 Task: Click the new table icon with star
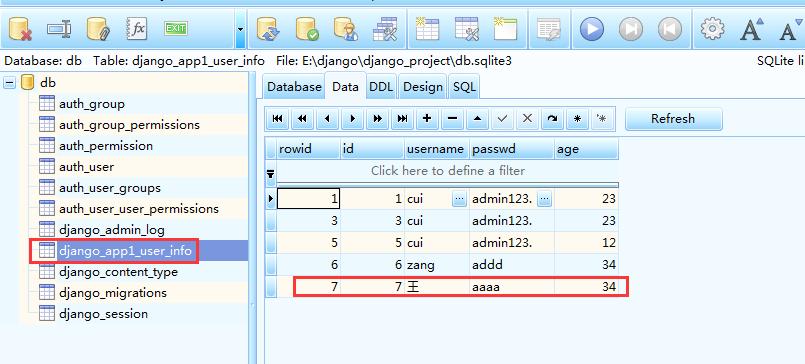coord(427,29)
